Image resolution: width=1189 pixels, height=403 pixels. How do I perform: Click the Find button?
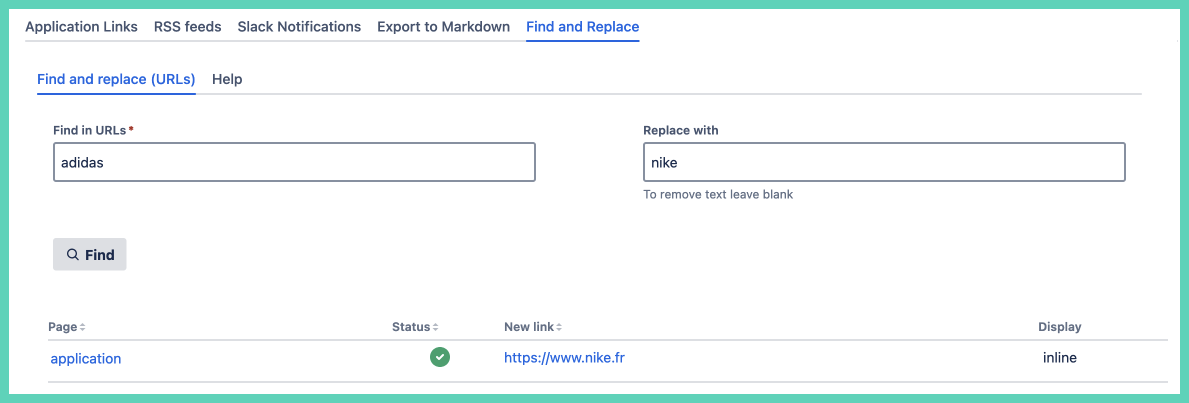[x=89, y=255]
